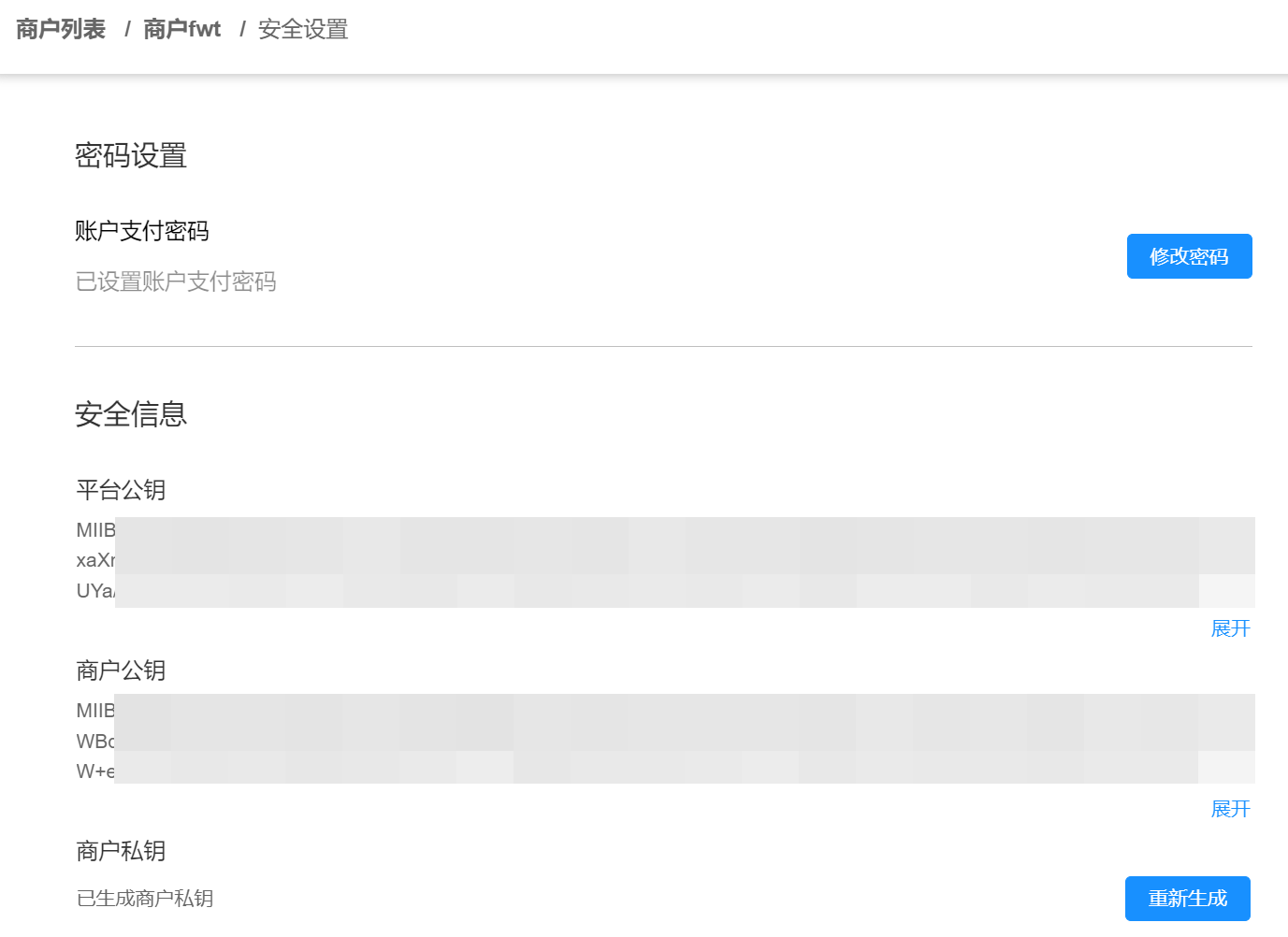
Task: Click the 商户公钥 field label
Action: 121,670
